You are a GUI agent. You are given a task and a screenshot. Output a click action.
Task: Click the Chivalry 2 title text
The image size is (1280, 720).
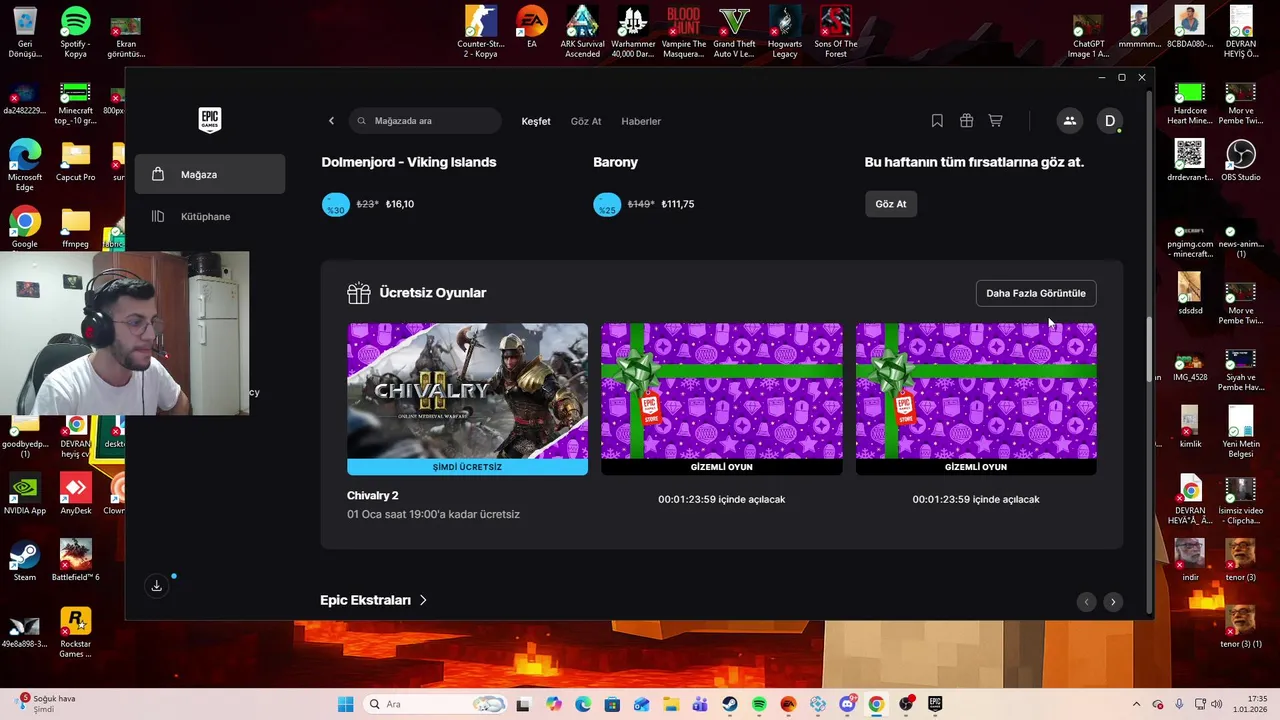point(373,495)
